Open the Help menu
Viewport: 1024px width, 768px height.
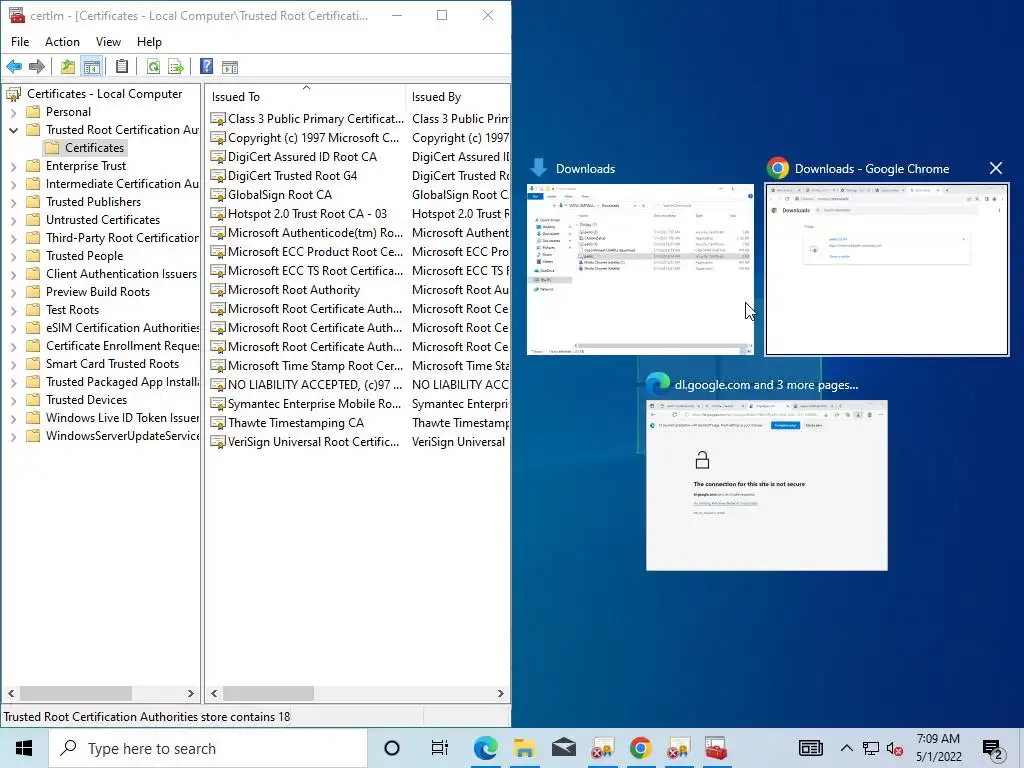tap(149, 42)
